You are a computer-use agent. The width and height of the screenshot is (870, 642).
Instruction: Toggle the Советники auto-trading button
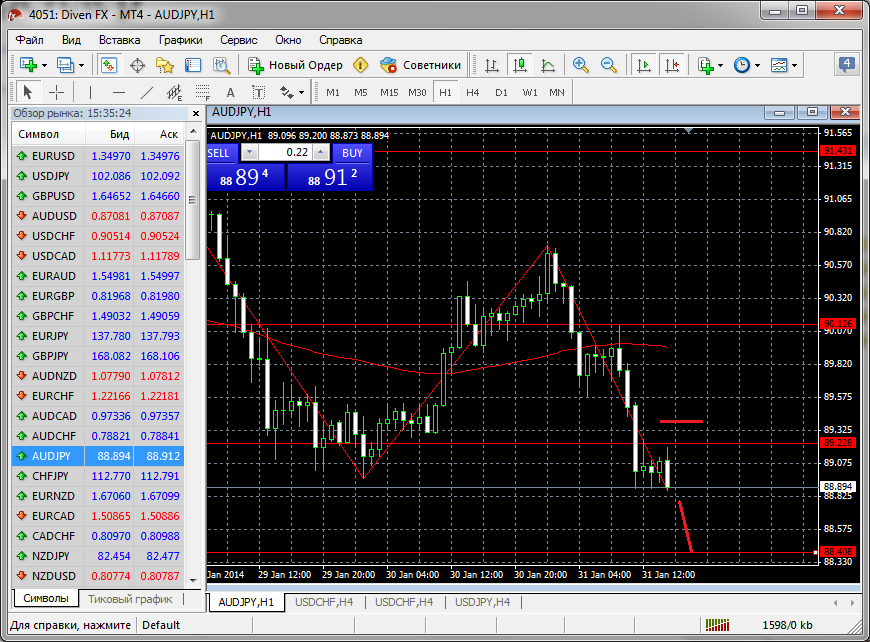pyautogui.click(x=421, y=65)
